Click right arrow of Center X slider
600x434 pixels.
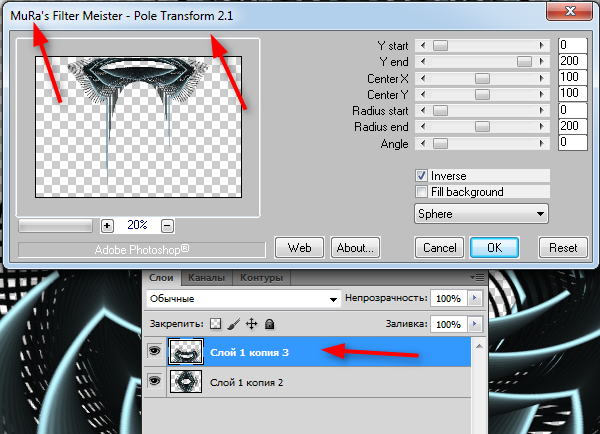point(541,78)
